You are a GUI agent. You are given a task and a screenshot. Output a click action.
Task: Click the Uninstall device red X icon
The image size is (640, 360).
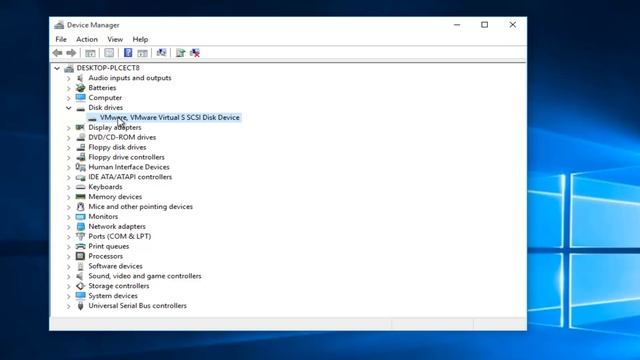coord(195,53)
